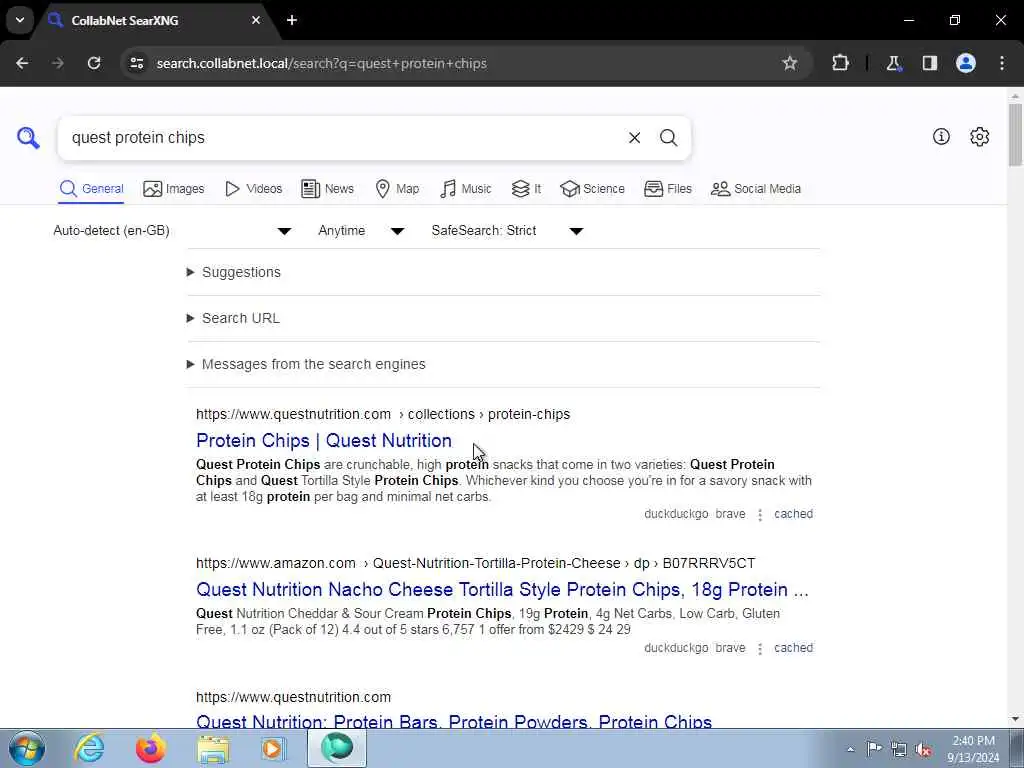Click the browser address bar URL

(x=321, y=63)
